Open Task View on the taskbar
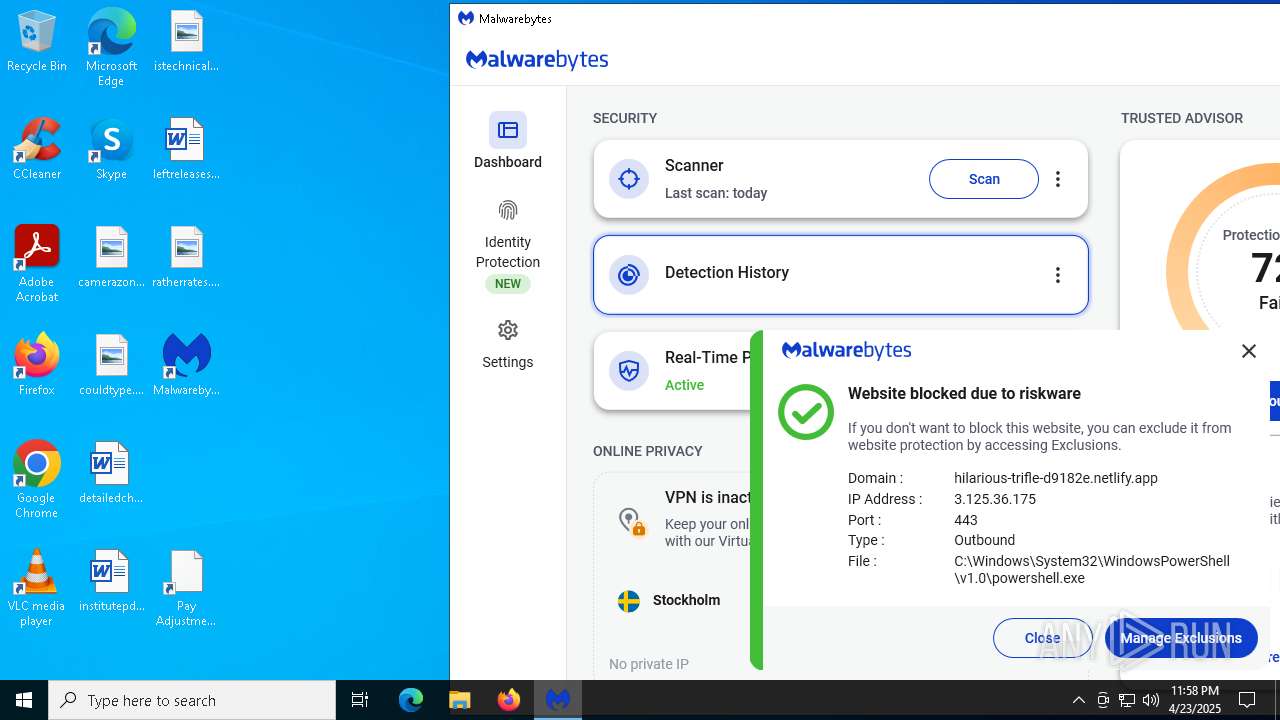This screenshot has height=720, width=1280. (360, 700)
